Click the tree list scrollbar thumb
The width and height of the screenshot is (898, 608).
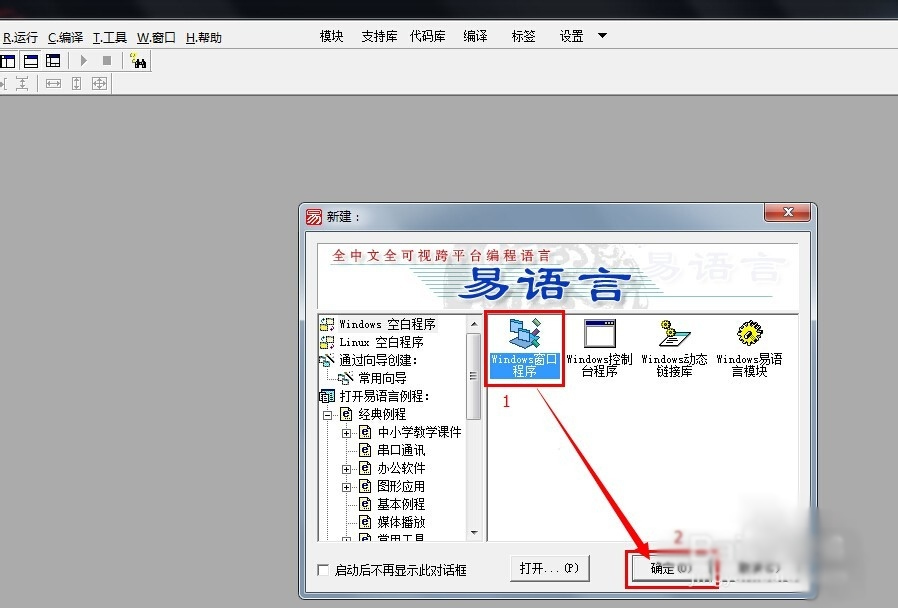point(474,376)
